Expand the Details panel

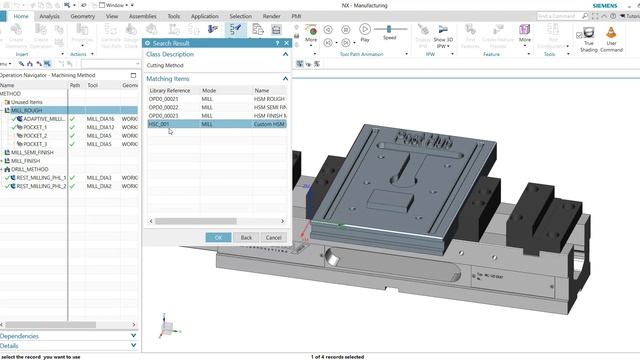coord(133,345)
